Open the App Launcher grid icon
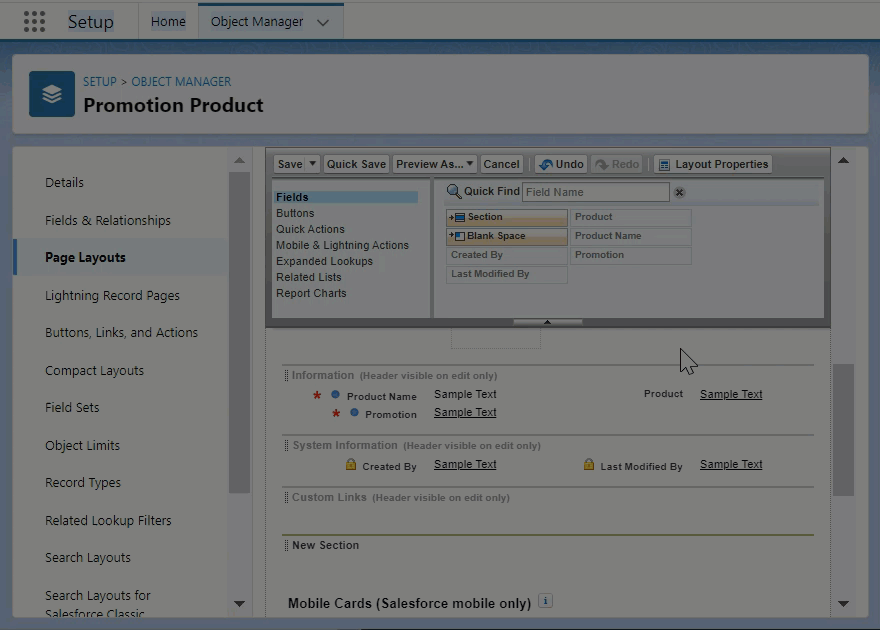 click(34, 22)
